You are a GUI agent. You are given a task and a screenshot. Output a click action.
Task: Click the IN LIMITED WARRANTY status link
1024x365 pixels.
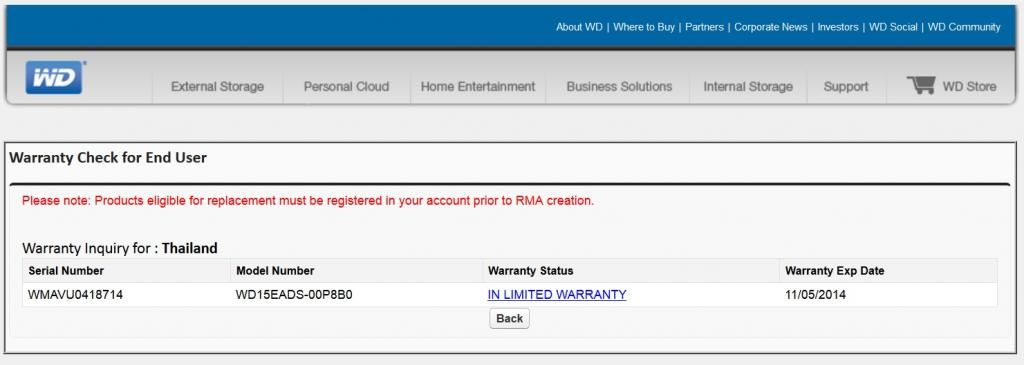(557, 294)
